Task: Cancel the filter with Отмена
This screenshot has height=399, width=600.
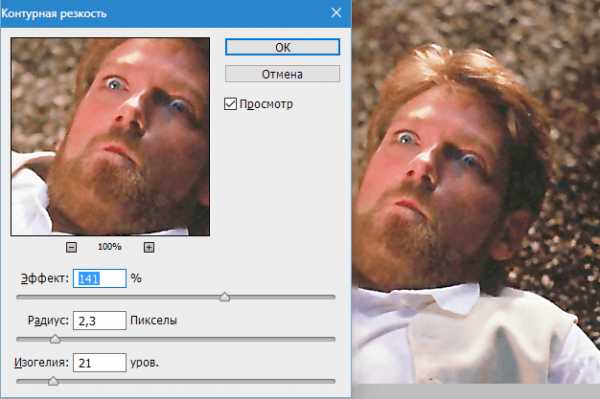Action: (282, 74)
